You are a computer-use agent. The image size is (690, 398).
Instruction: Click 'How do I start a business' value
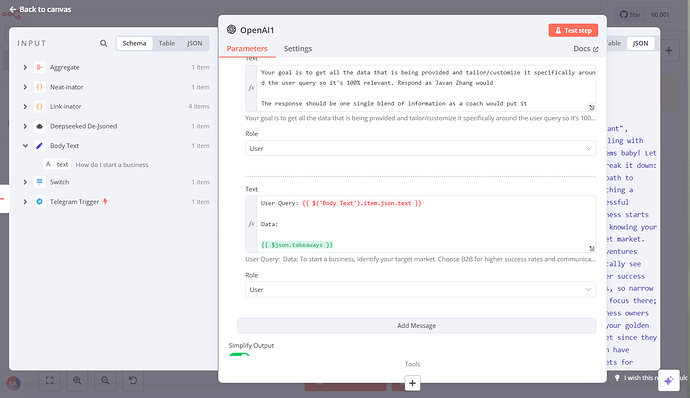[112, 165]
